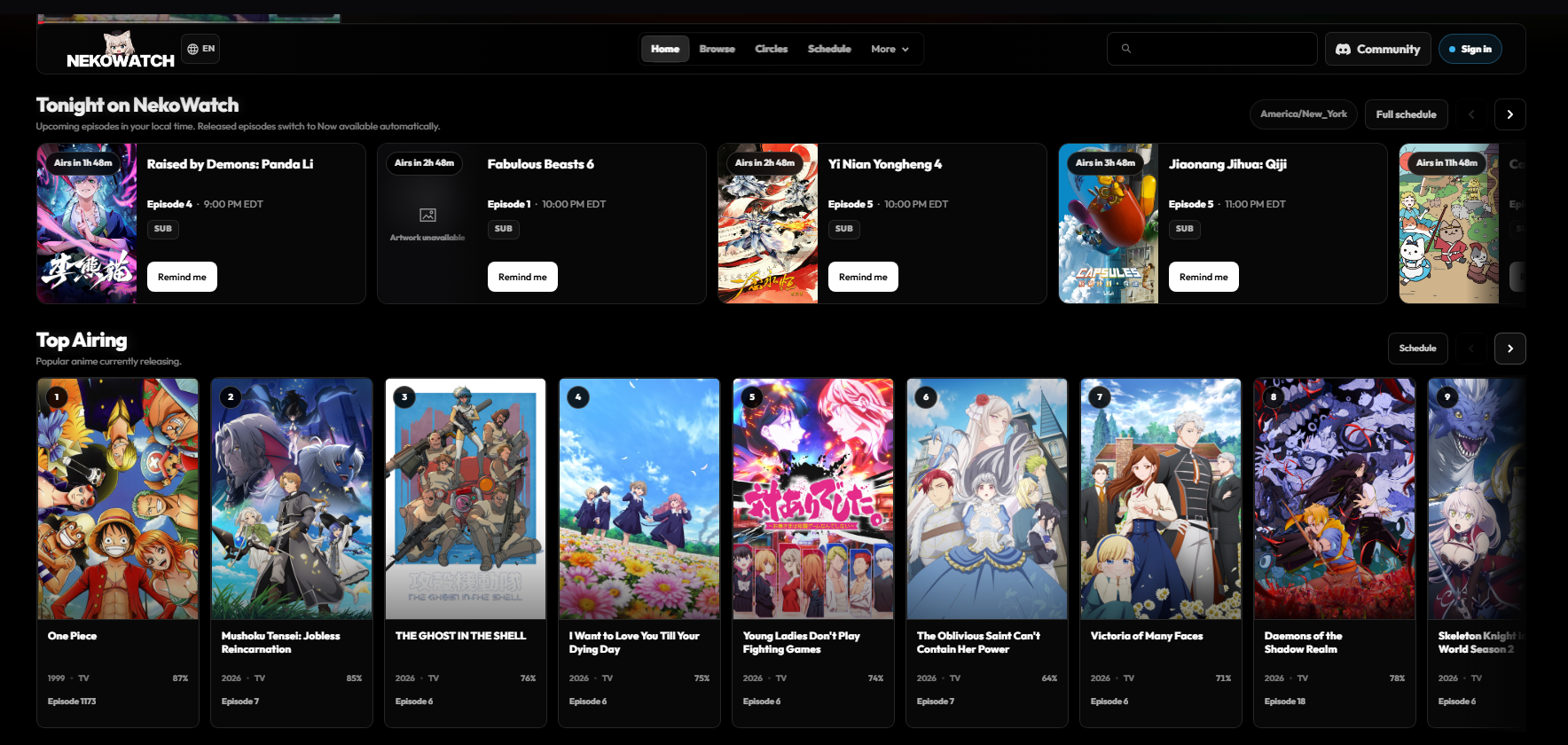Open the Fabulous Beasts 6 title
This screenshot has width=1568, height=745.
click(541, 164)
